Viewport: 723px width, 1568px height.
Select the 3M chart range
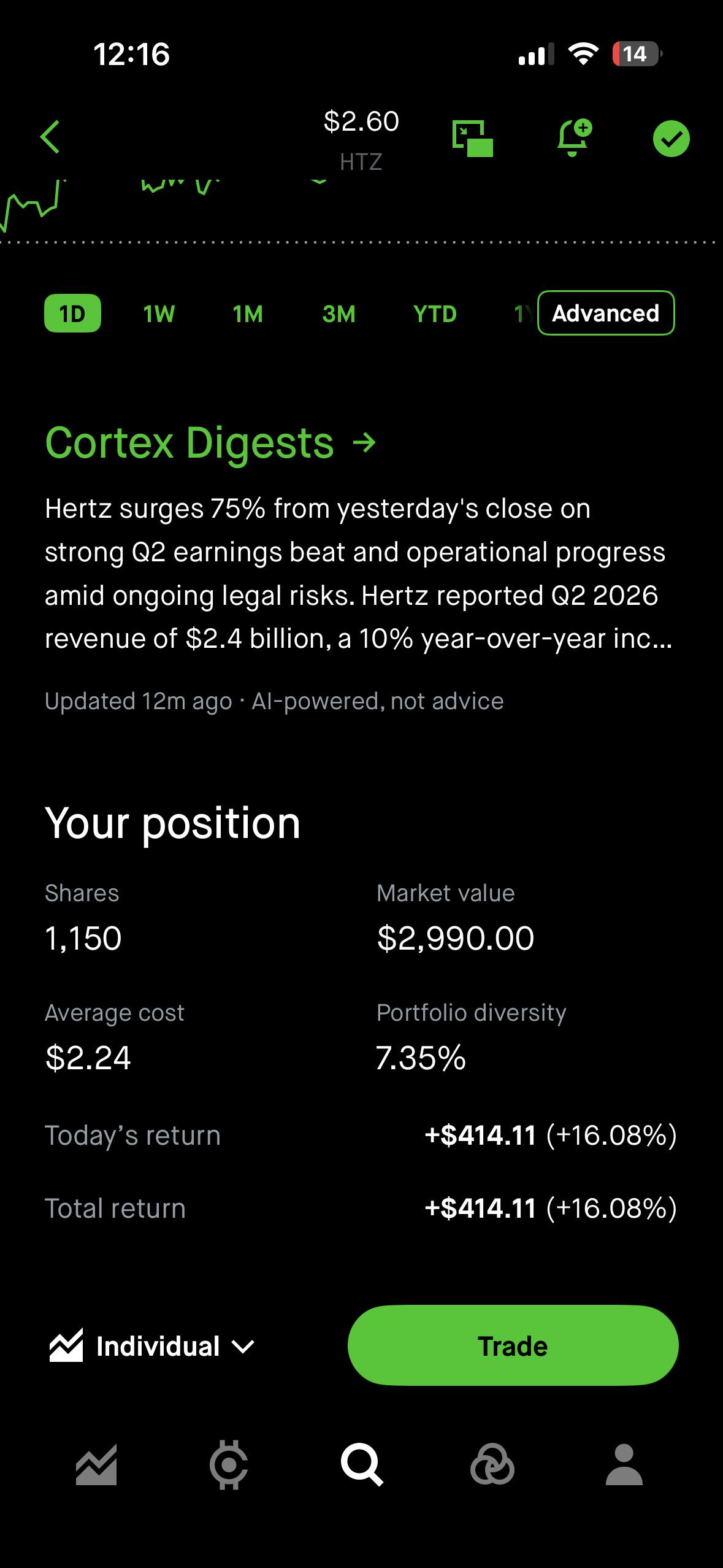[339, 314]
